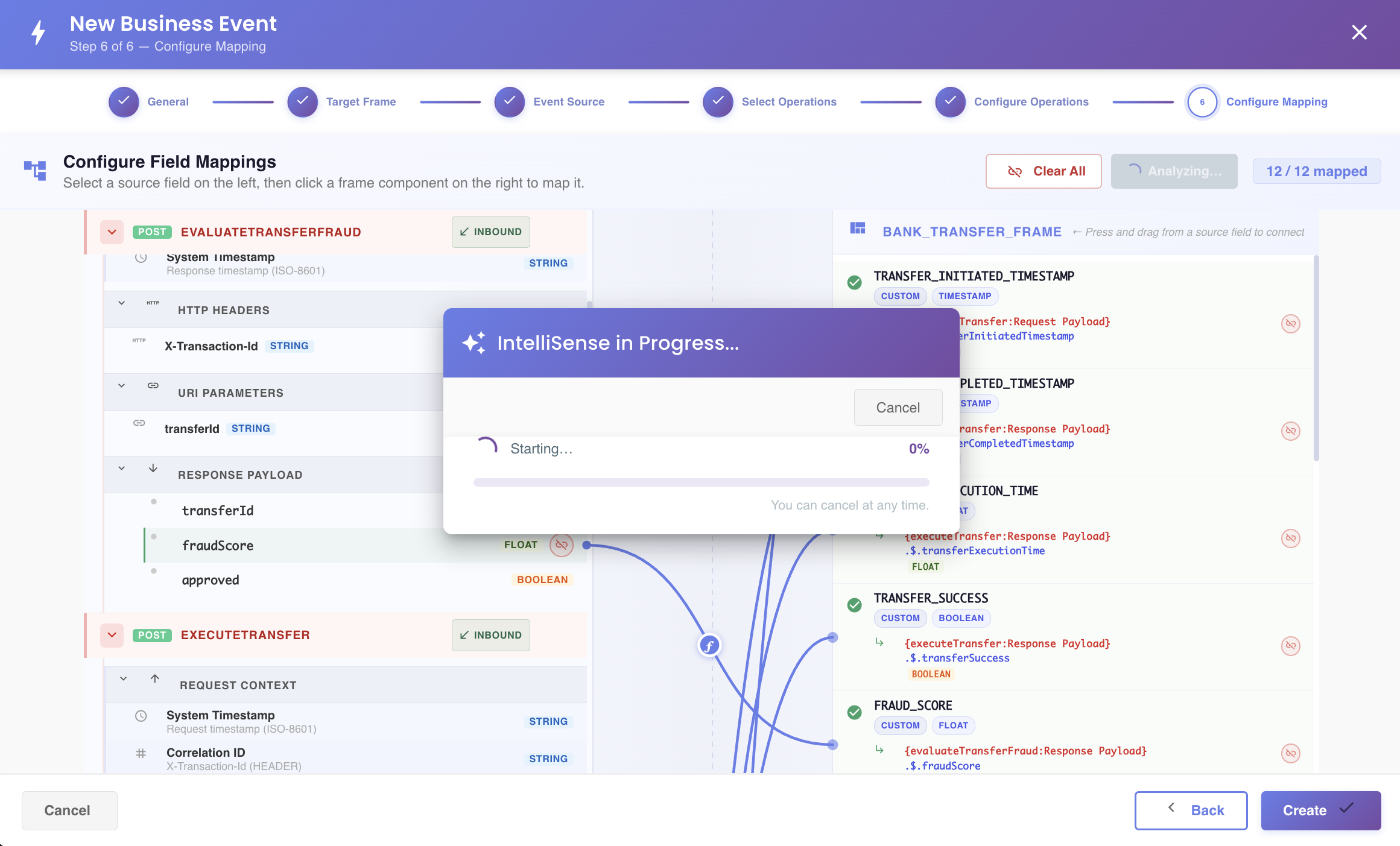Select step 6 Configure Mapping
The height and width of the screenshot is (846, 1400).
1258,102
